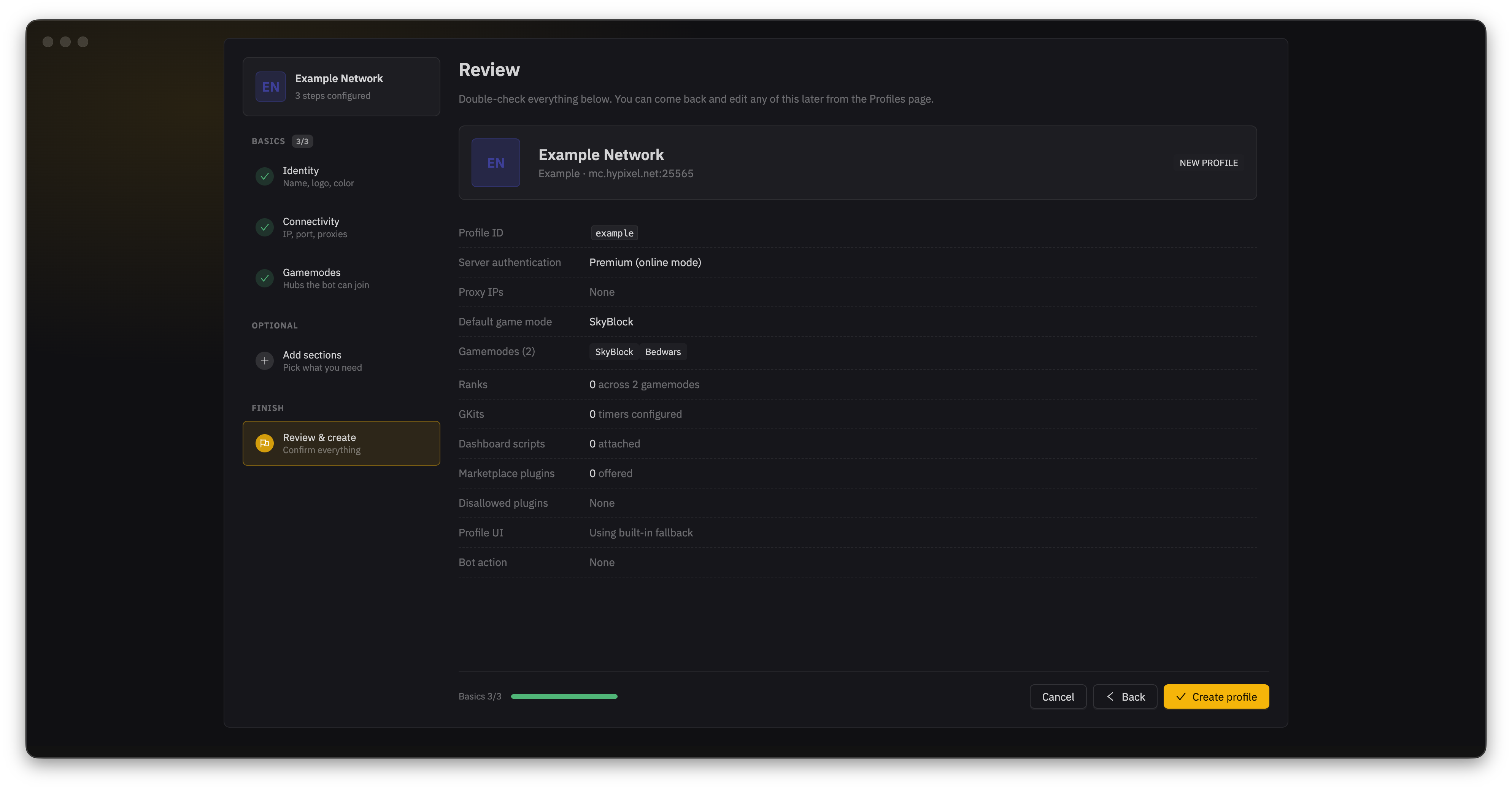
Task: Click the Example Network title in profile card
Action: point(601,155)
